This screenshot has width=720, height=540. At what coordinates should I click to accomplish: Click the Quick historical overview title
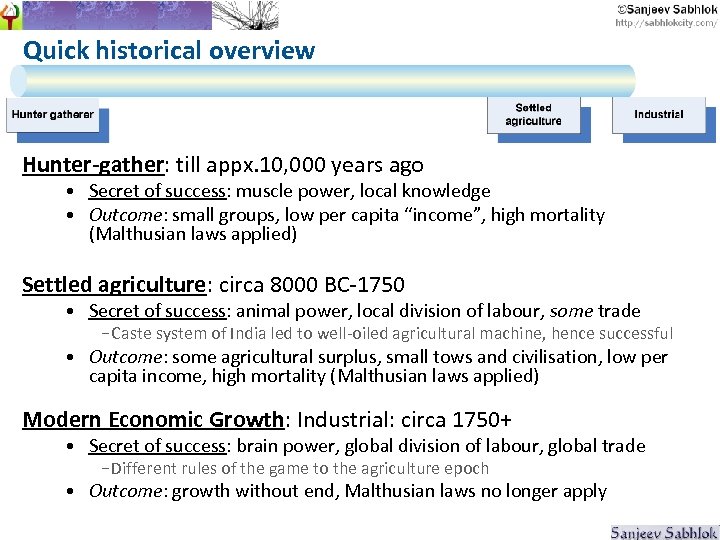(169, 50)
